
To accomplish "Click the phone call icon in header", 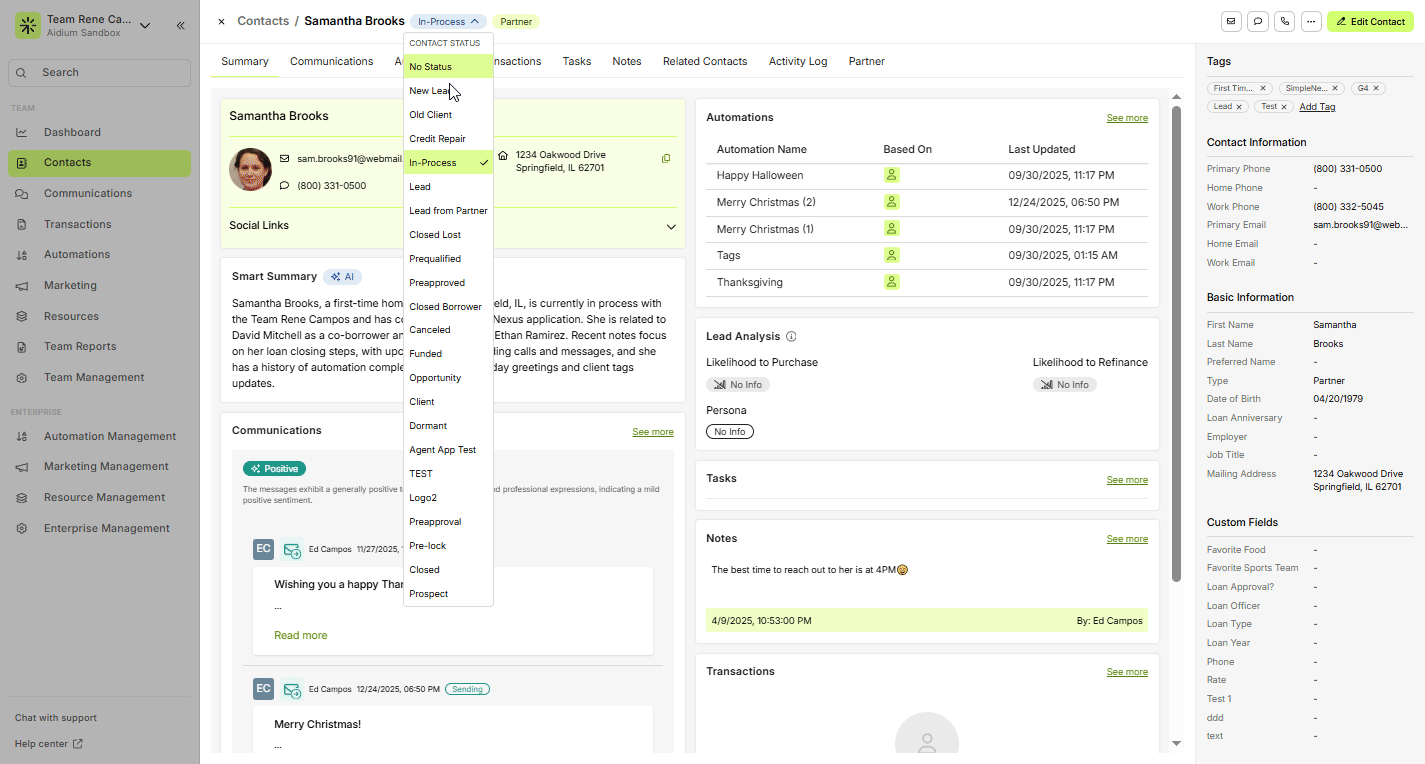I will click(1285, 22).
